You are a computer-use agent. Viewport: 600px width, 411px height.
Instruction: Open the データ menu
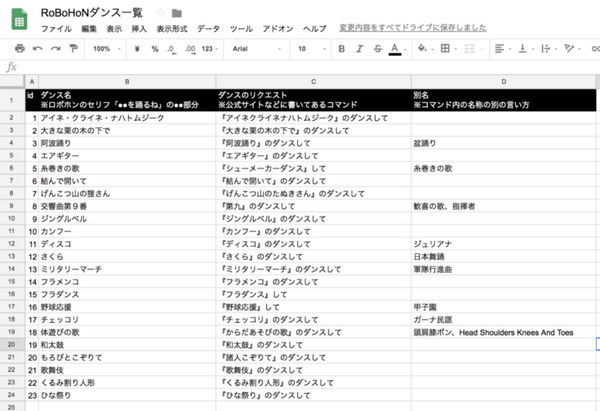[x=208, y=29]
